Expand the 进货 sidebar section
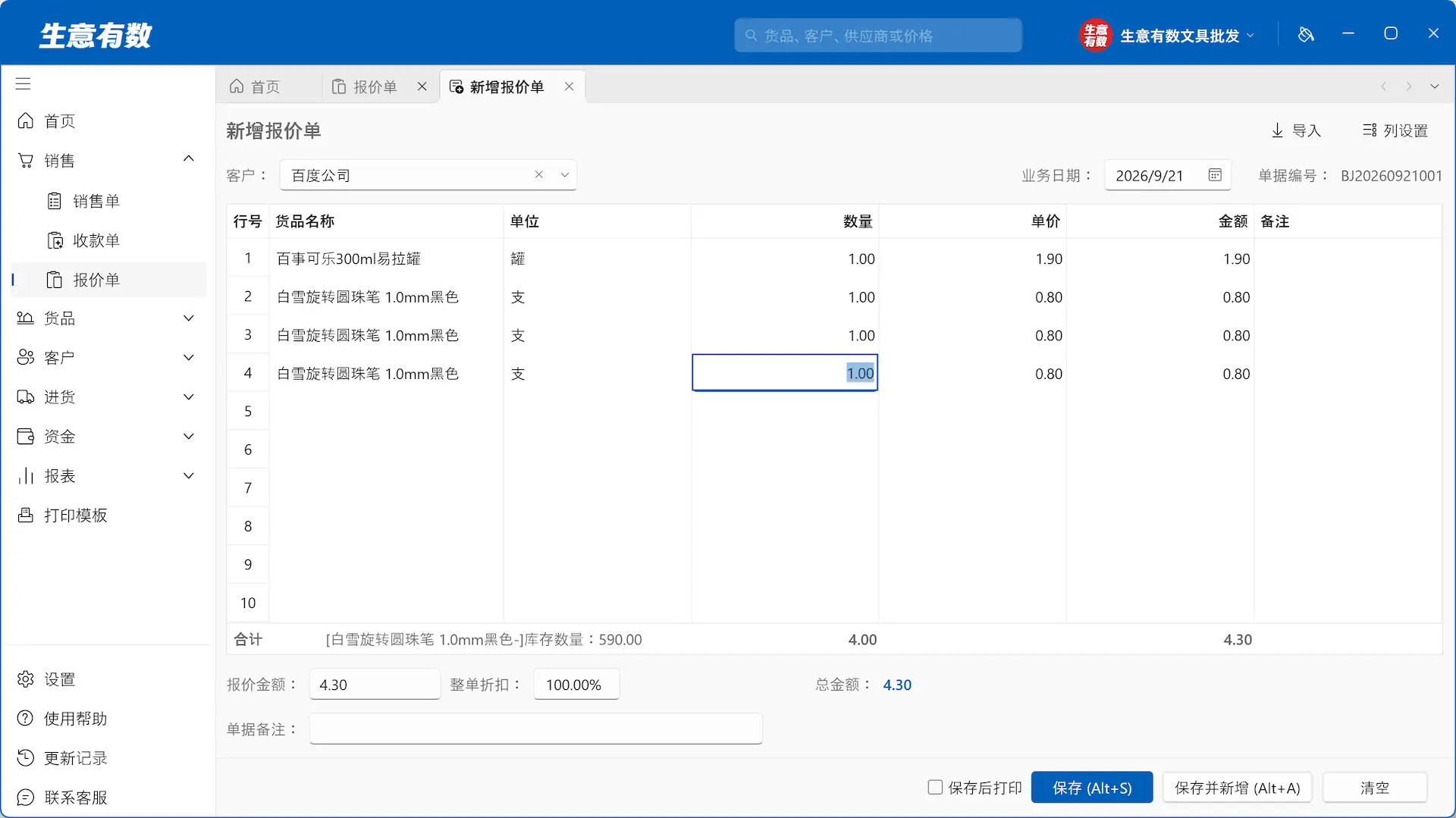Screen dimensions: 1456x818 (x=189, y=397)
